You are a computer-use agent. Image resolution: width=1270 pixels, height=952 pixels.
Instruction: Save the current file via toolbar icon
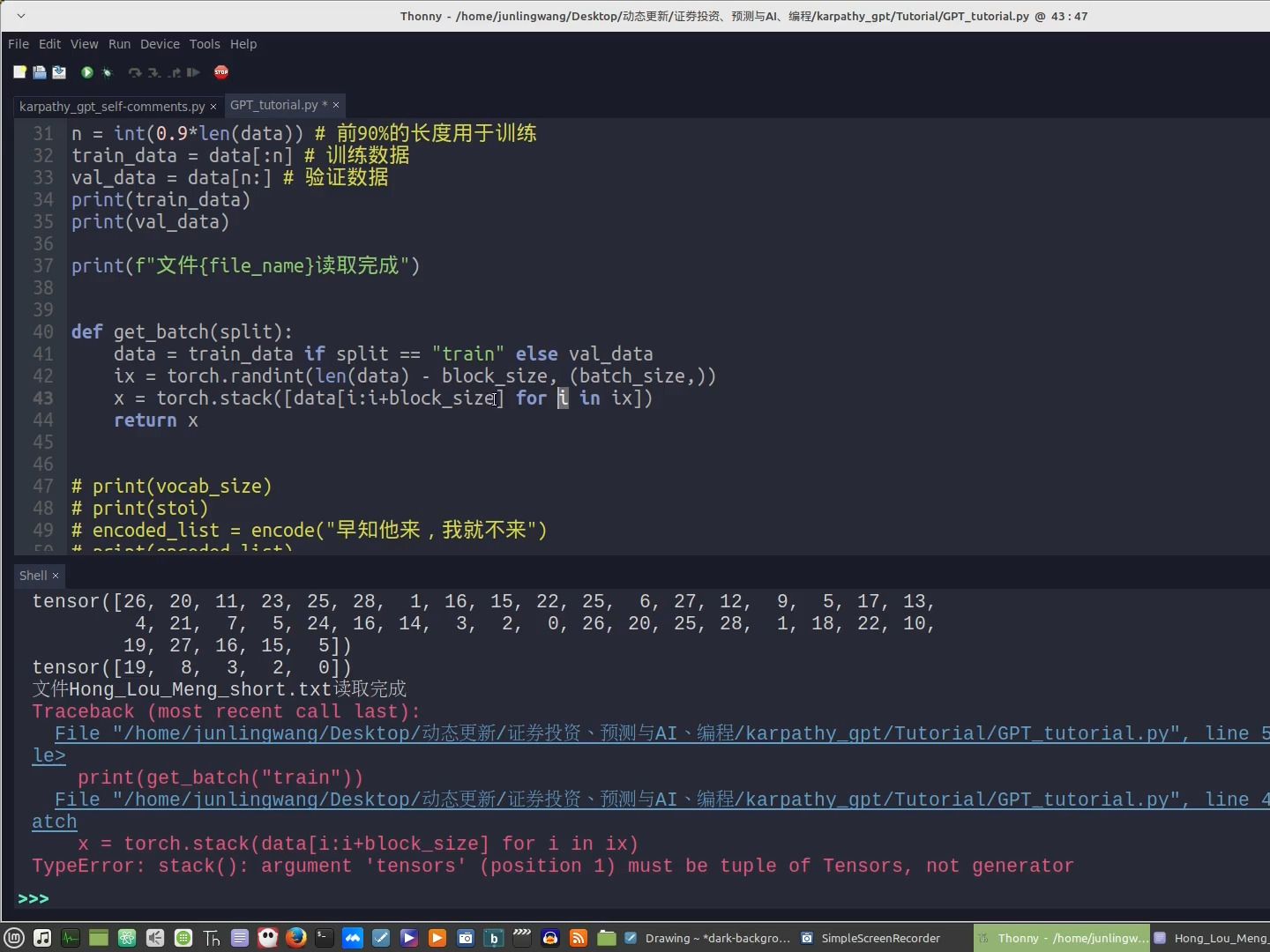pyautogui.click(x=59, y=72)
